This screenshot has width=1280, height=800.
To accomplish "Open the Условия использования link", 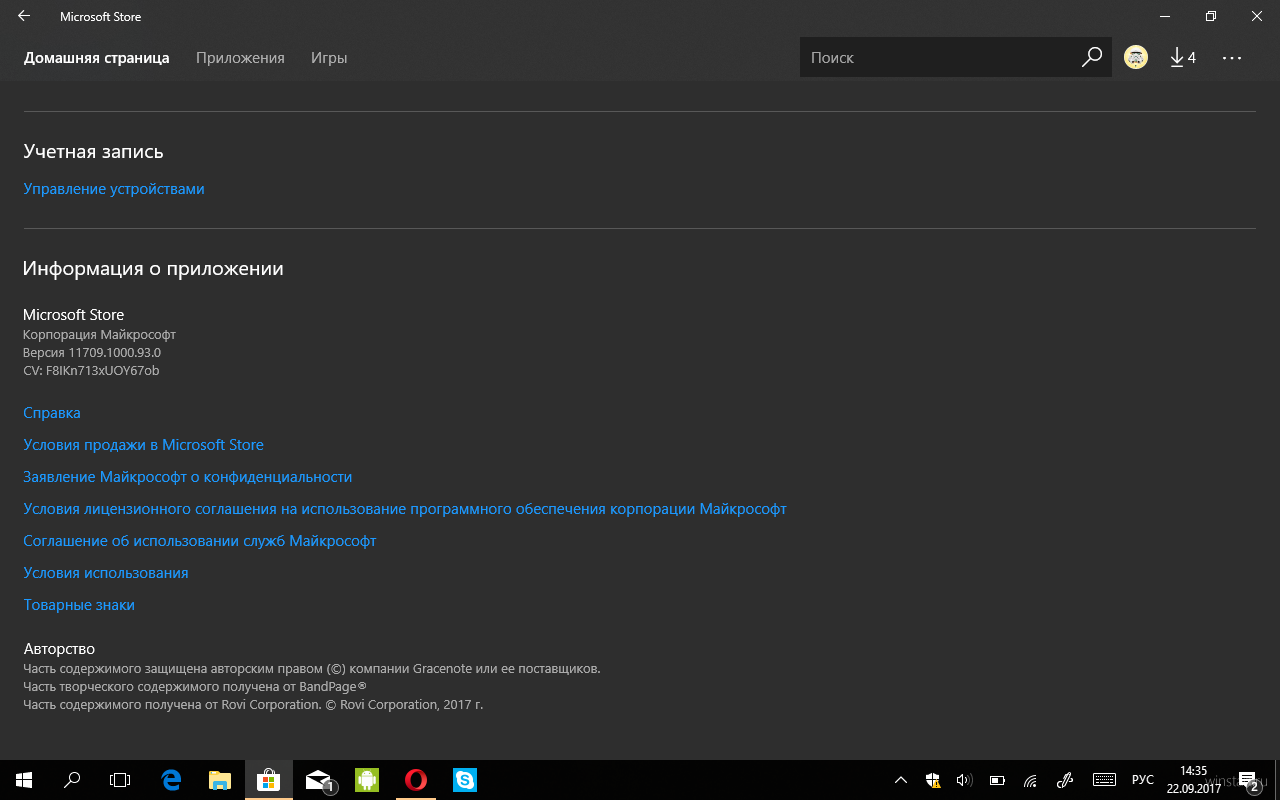I will coord(106,573).
